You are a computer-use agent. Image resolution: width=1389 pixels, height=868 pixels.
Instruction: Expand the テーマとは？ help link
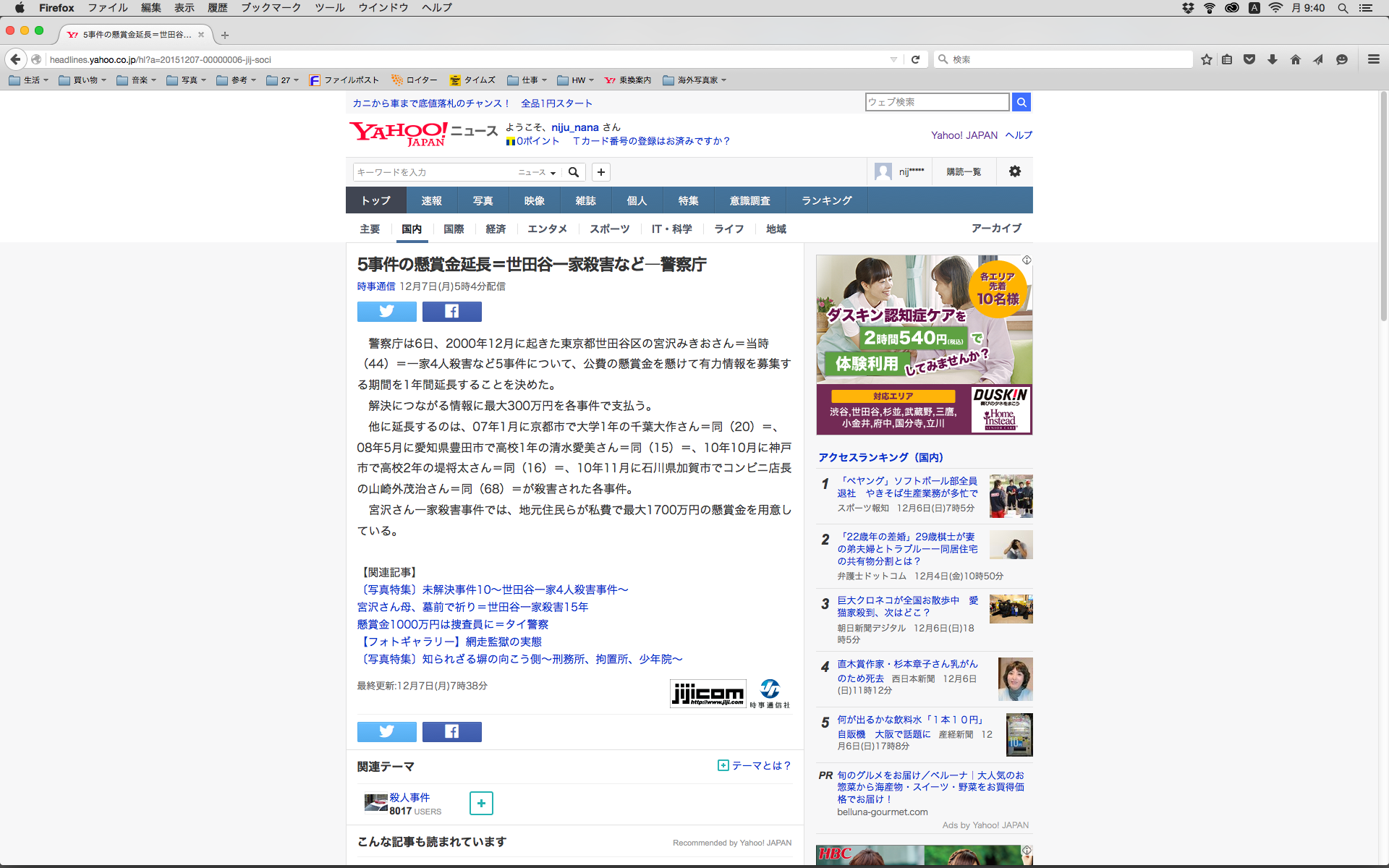point(755,765)
